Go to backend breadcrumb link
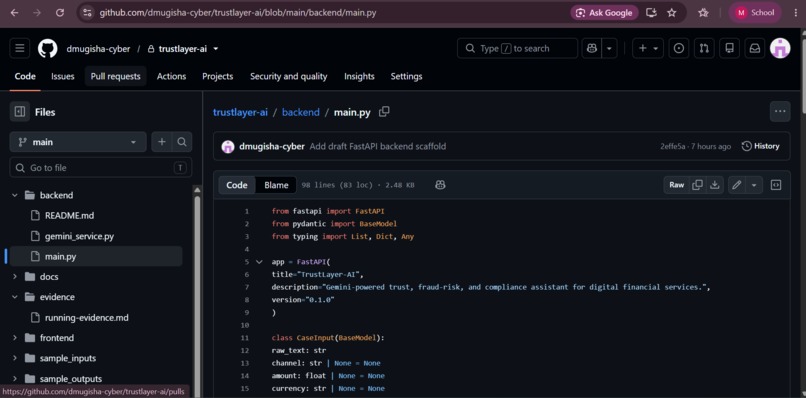This screenshot has width=806, height=398. (x=301, y=112)
